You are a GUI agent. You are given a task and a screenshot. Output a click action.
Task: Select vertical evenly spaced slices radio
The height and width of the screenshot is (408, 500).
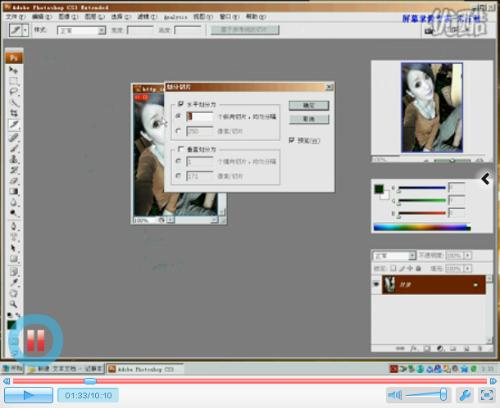[178, 161]
